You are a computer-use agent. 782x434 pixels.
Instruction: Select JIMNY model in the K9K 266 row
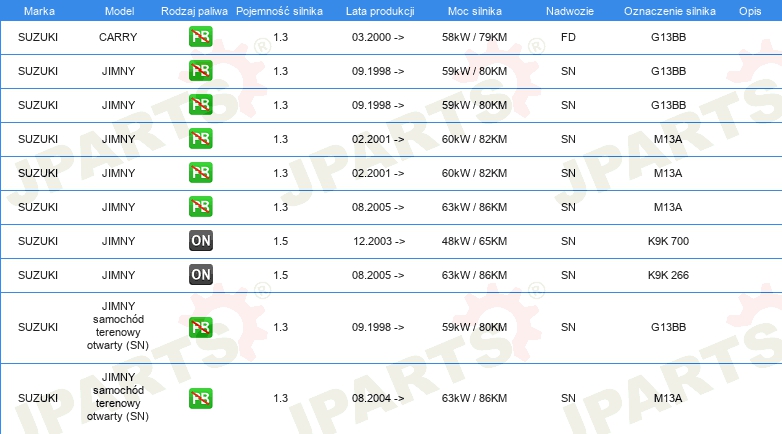pos(118,275)
